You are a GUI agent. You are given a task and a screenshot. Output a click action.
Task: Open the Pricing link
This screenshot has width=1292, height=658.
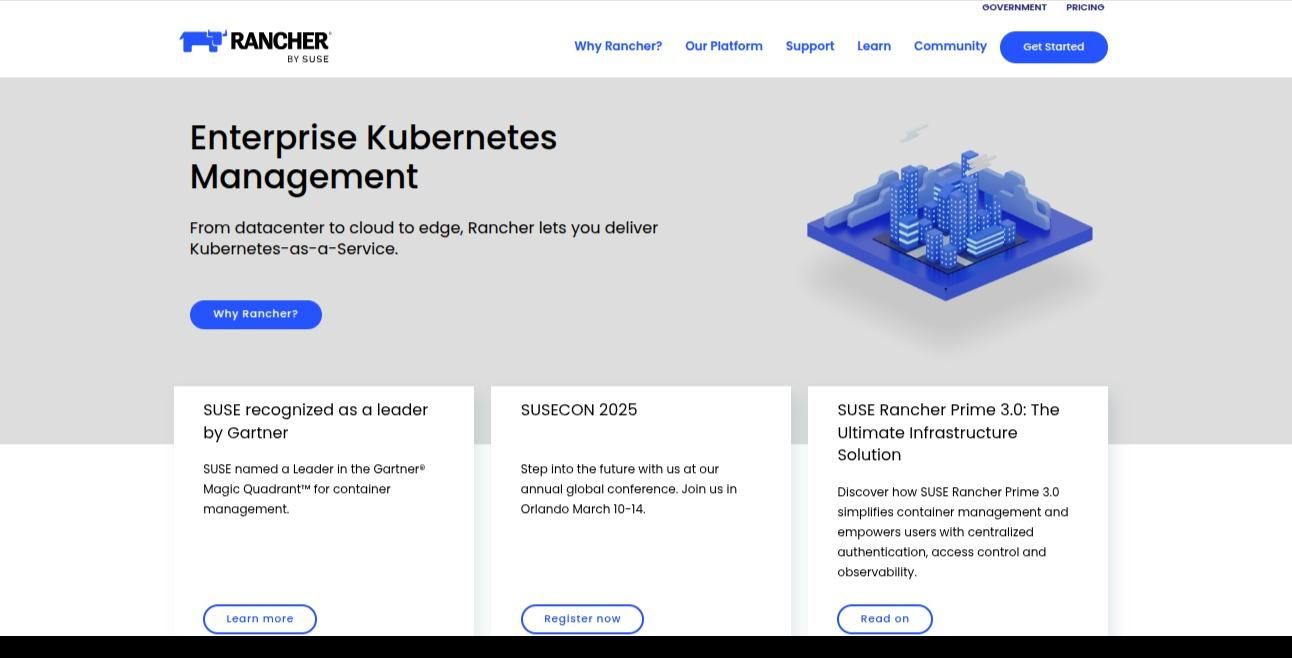[1085, 7]
